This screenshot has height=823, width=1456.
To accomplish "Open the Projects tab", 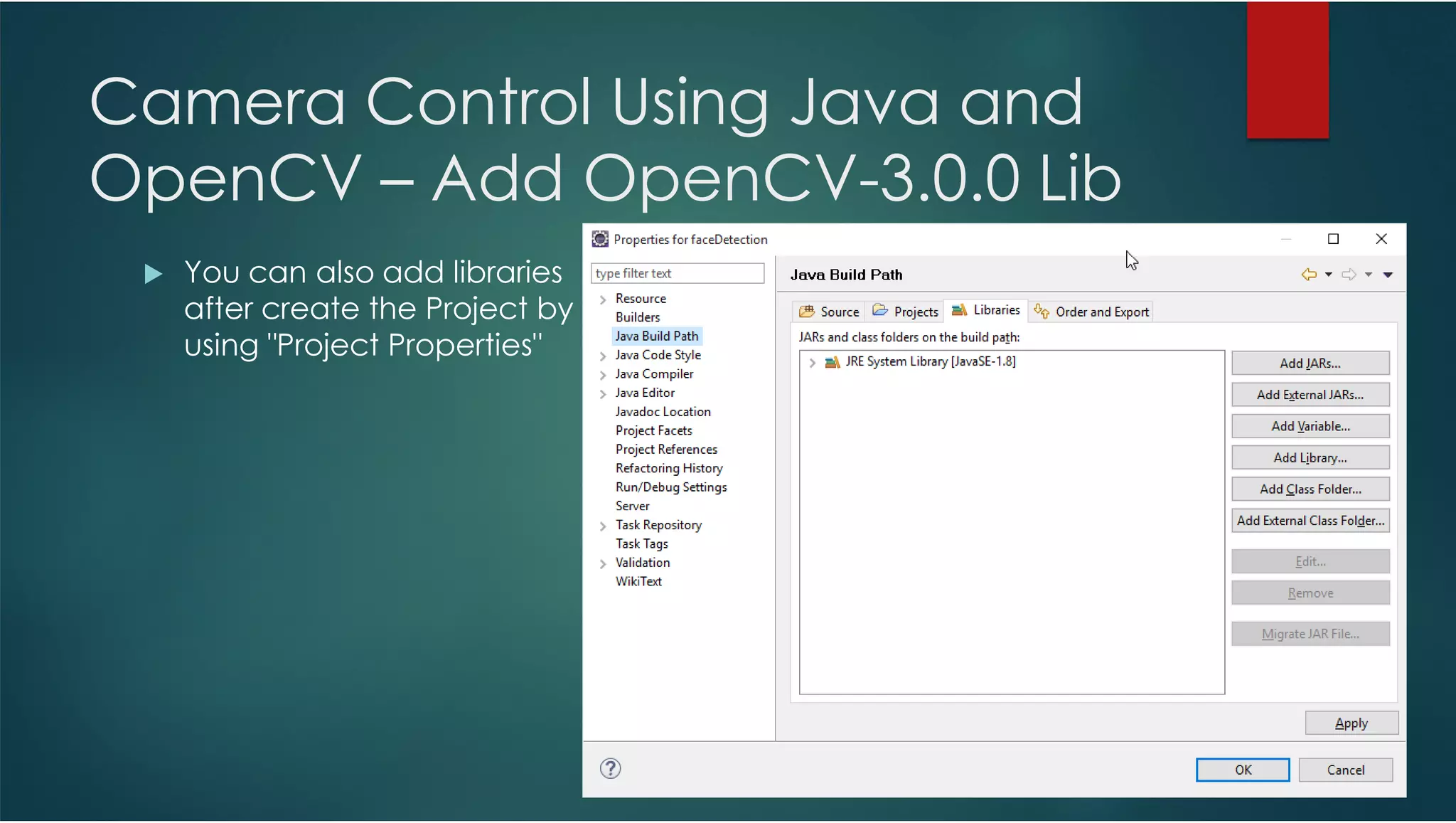I will point(906,312).
